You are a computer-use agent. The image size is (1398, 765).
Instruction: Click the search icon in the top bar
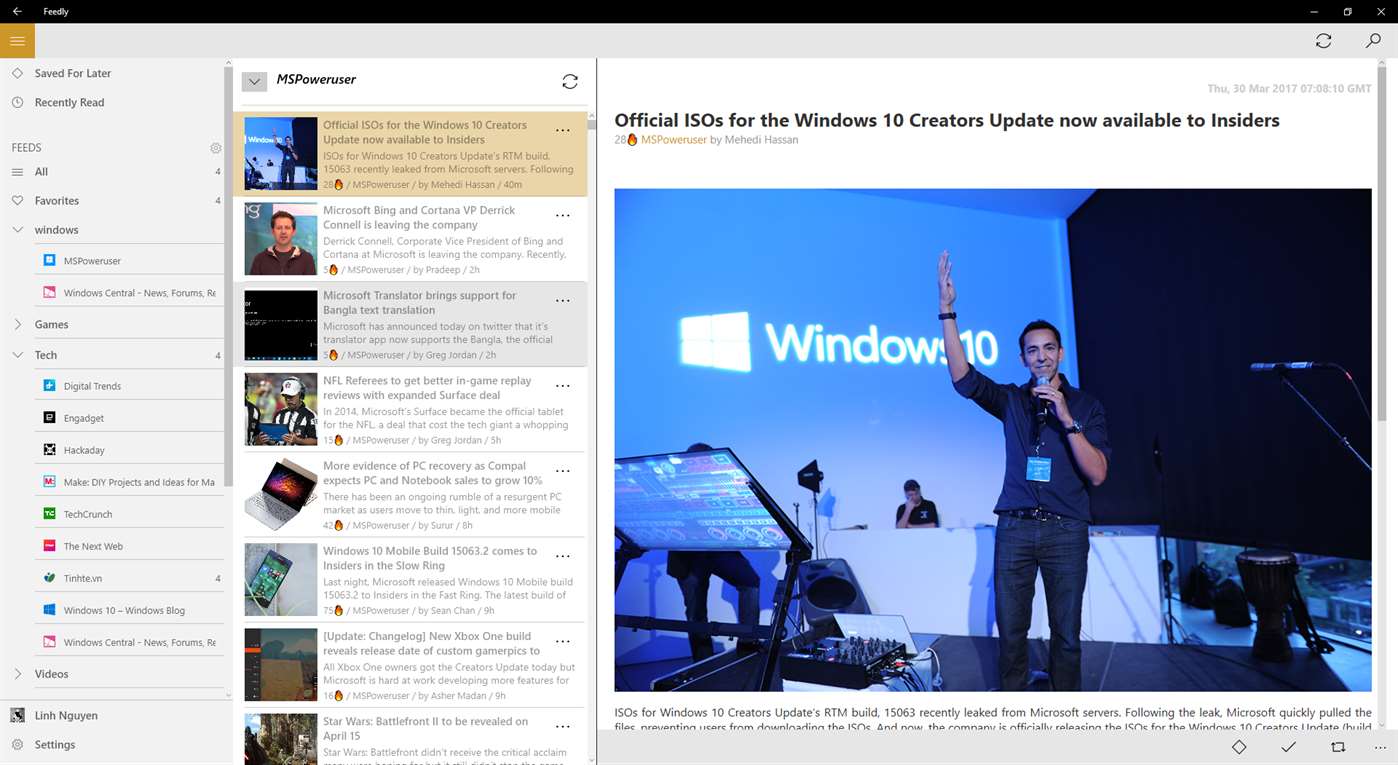point(1374,41)
